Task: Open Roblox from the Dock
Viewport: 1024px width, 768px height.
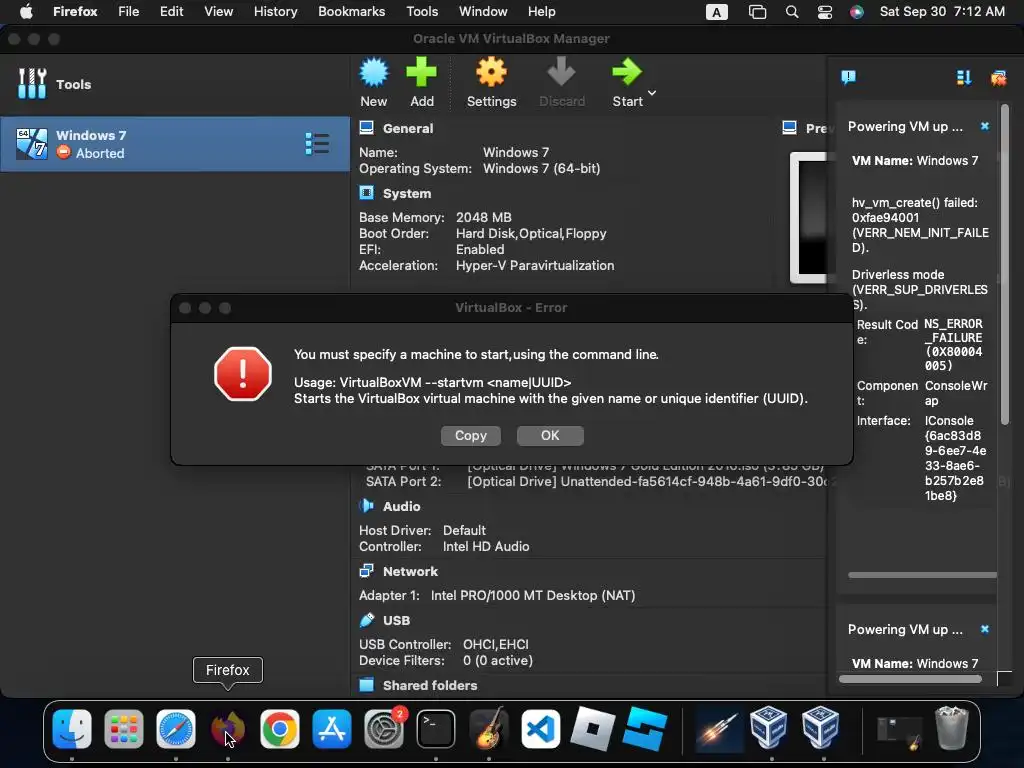Action: pos(592,728)
